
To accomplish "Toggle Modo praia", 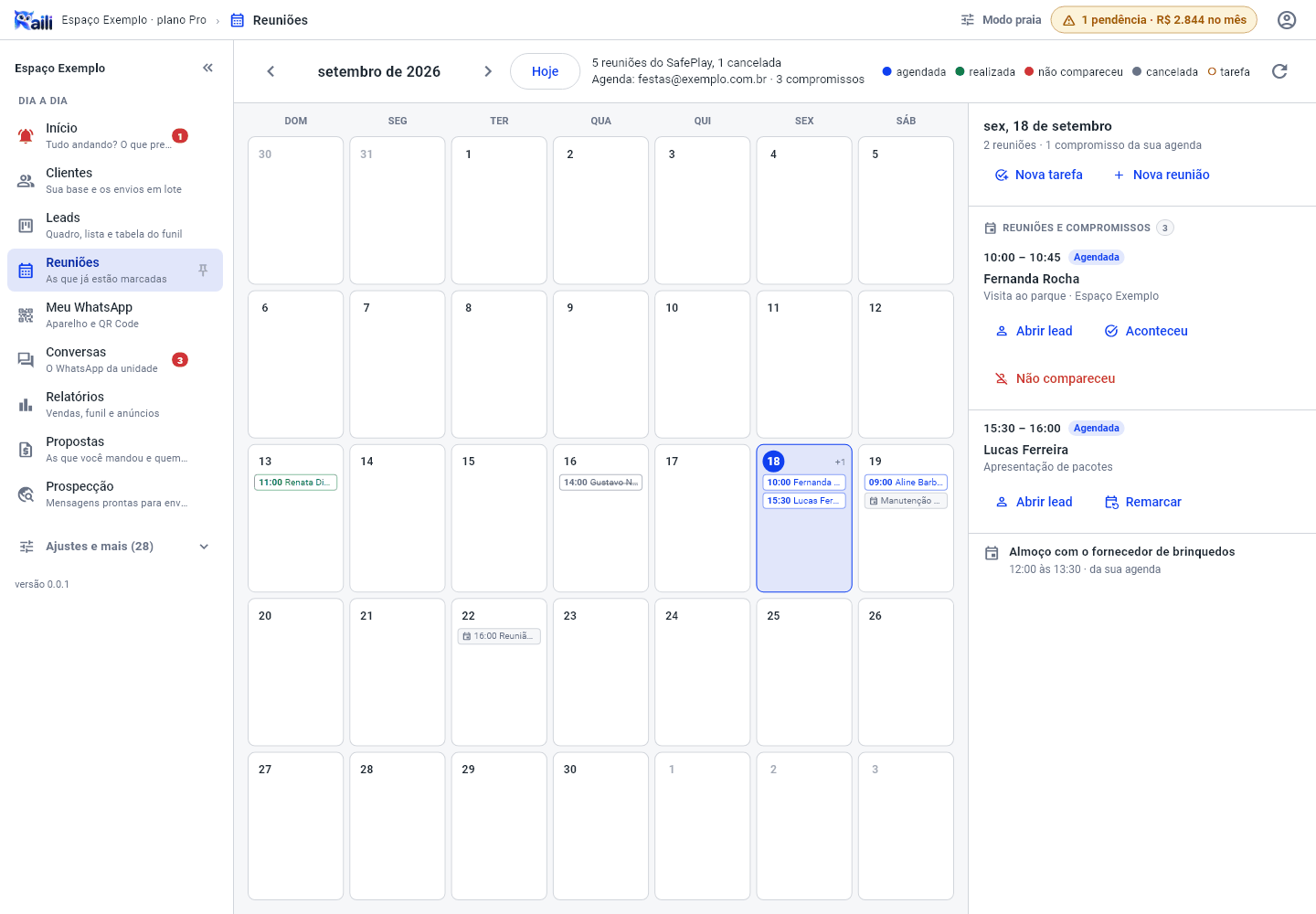I will [x=1000, y=20].
